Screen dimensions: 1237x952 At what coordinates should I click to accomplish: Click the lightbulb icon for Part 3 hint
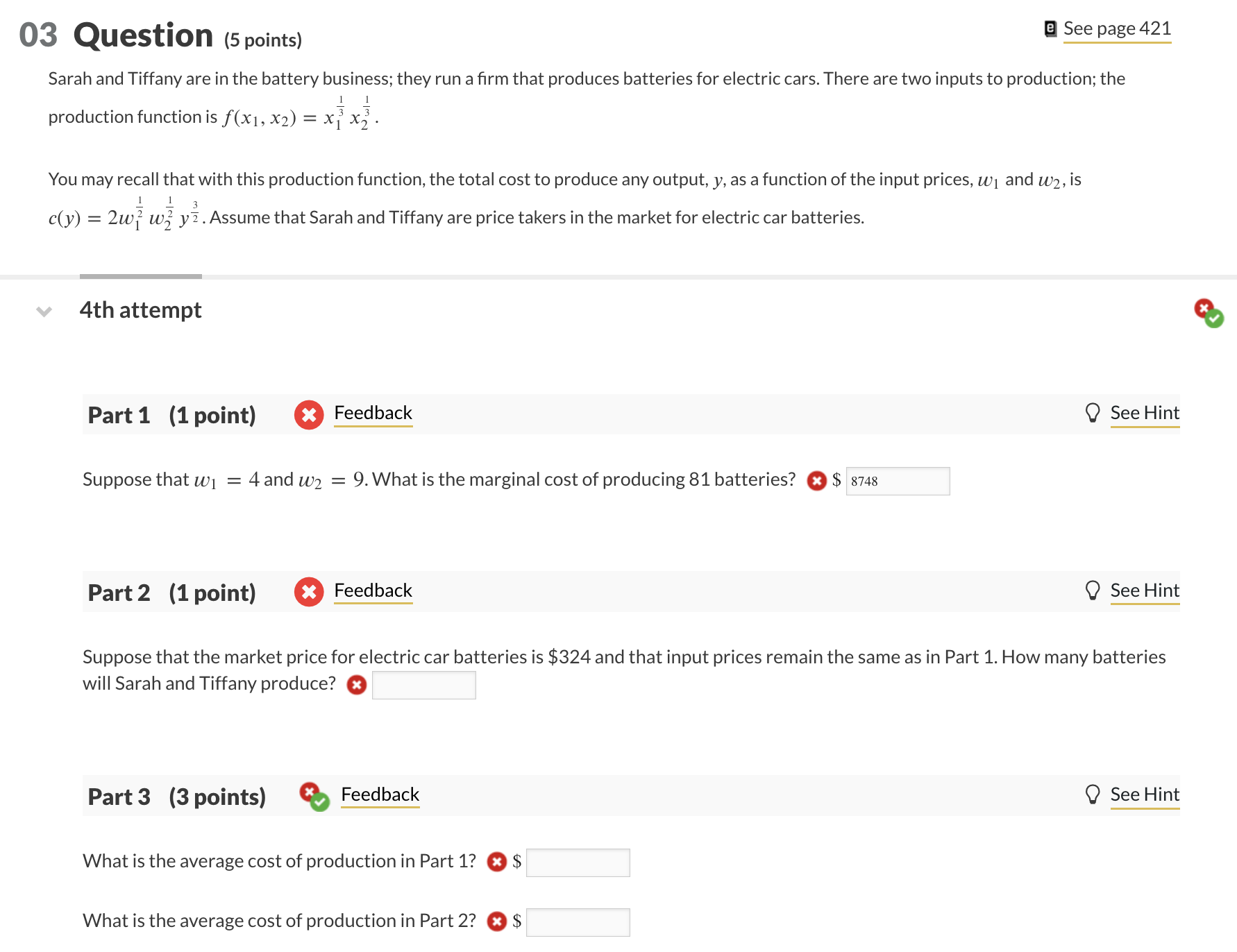point(1093,793)
